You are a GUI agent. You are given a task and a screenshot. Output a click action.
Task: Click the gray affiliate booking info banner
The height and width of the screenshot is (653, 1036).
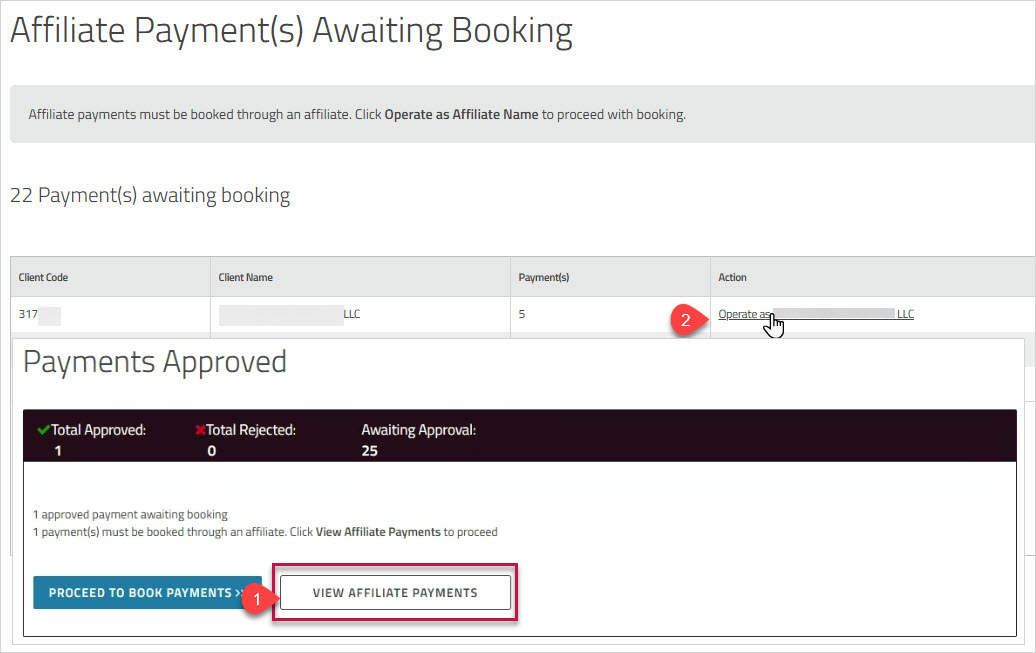click(x=520, y=114)
